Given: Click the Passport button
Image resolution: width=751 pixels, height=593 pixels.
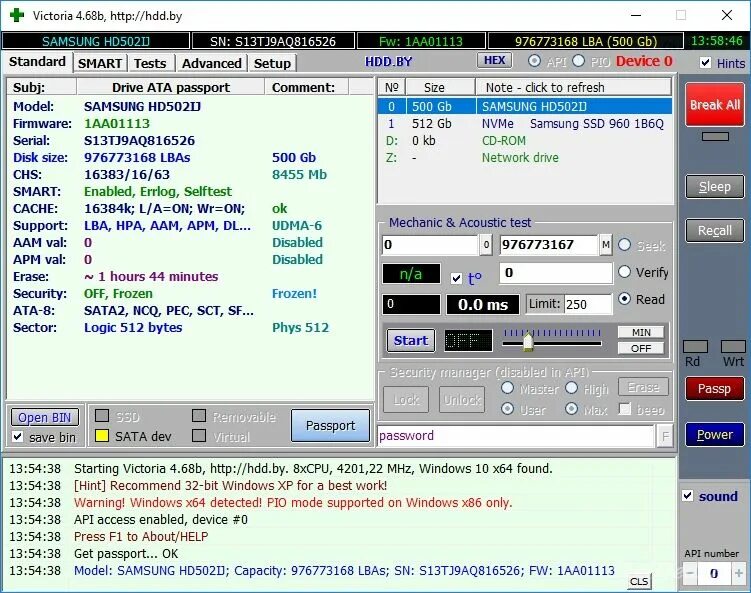Looking at the screenshot, I should [330, 425].
